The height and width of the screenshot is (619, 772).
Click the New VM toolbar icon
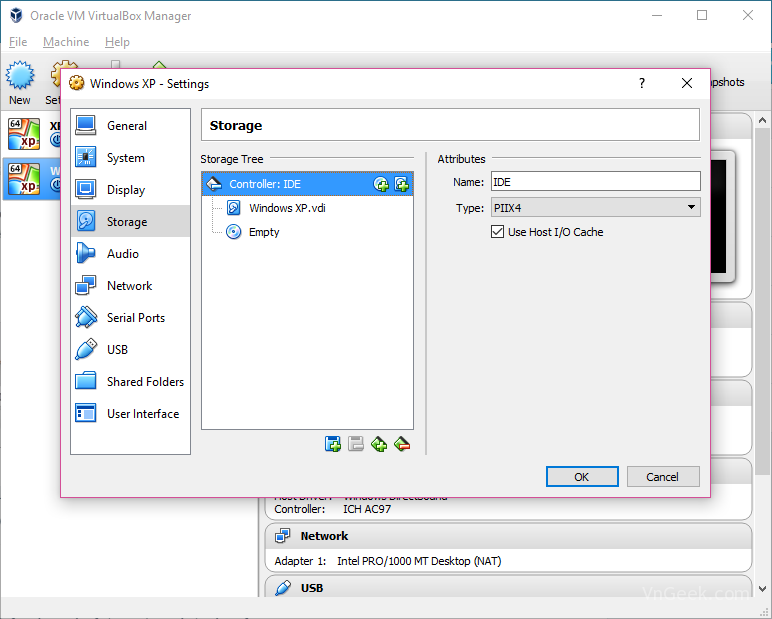[x=20, y=83]
